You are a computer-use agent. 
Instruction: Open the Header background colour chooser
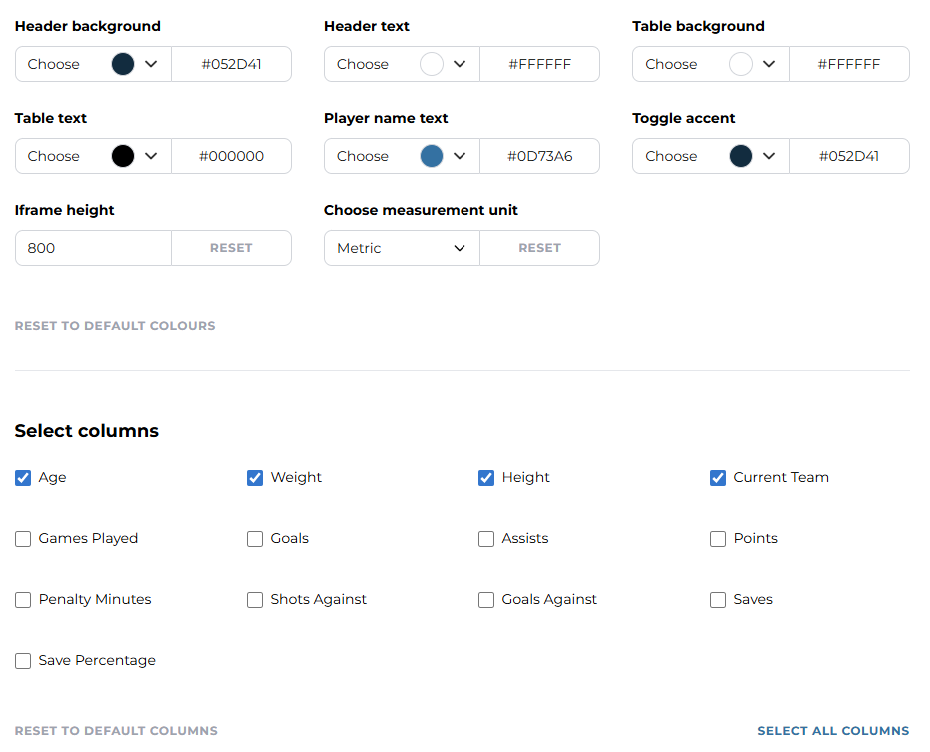point(93,64)
